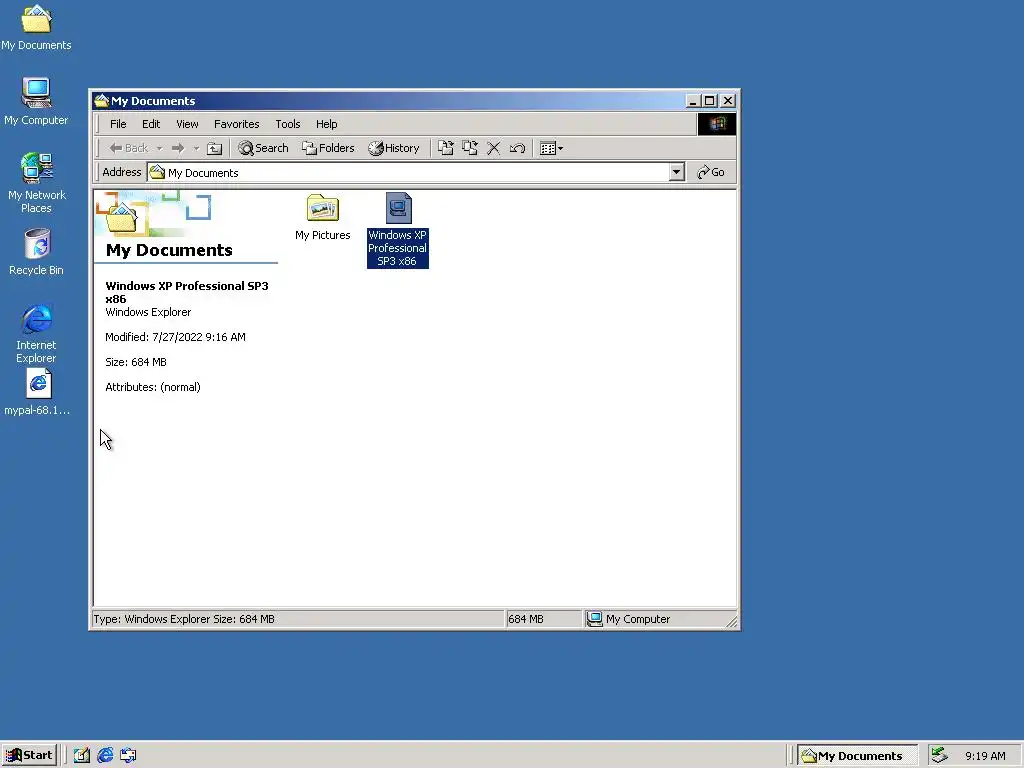The image size is (1024, 768).
Task: Open the File menu
Action: pyautogui.click(x=118, y=124)
